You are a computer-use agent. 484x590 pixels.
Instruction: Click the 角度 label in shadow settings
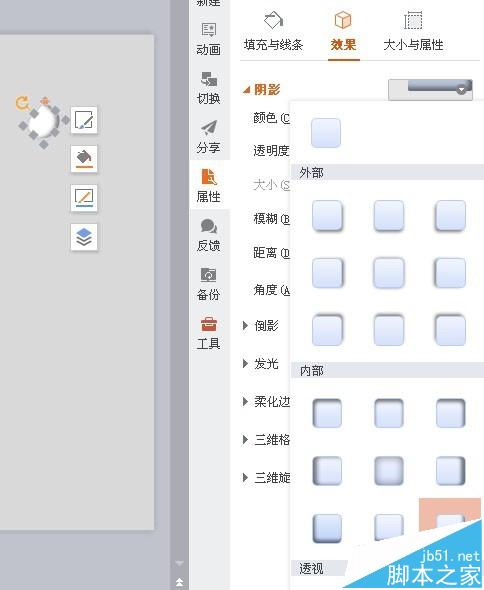pyautogui.click(x=271, y=290)
